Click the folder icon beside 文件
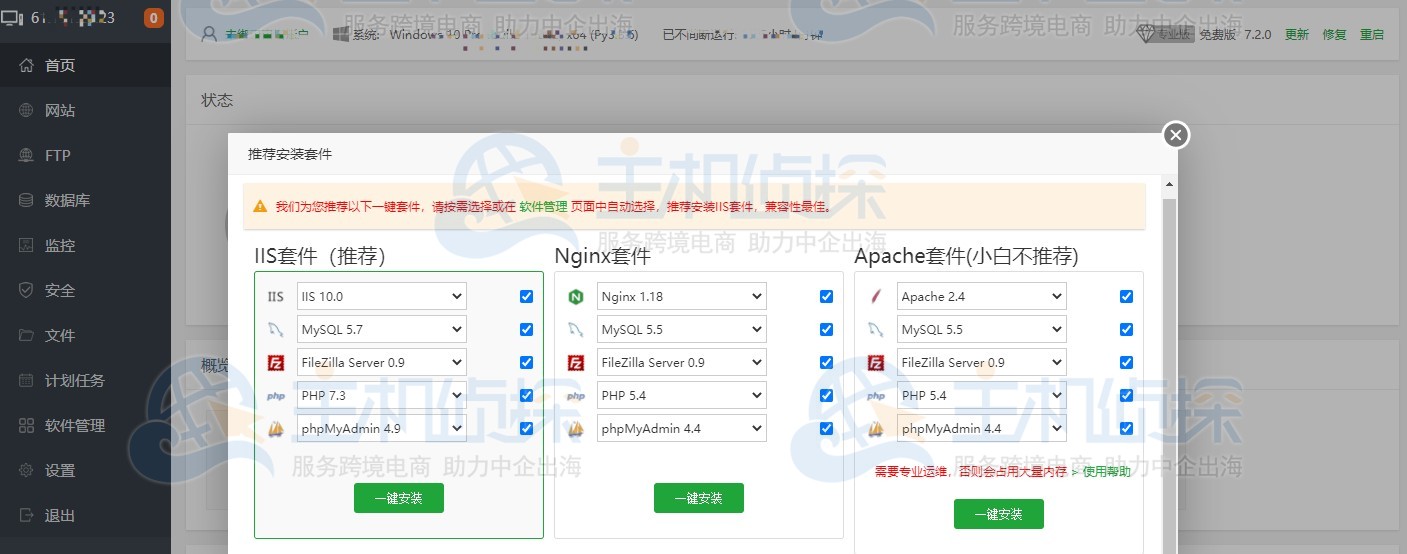Viewport: 1407px width, 554px height. [26, 335]
